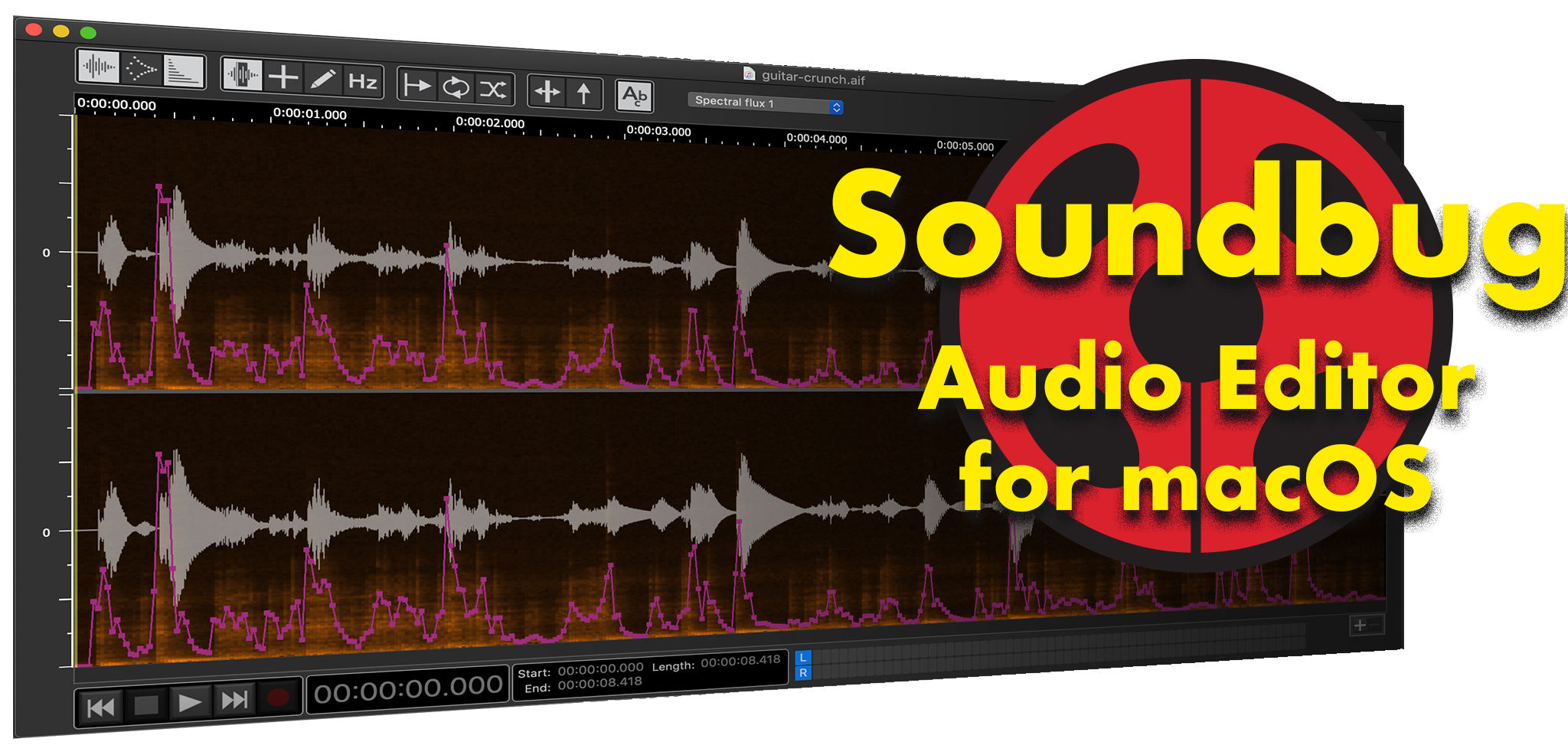Select the waveform view mode icon
The width and height of the screenshot is (1568, 755).
click(99, 67)
